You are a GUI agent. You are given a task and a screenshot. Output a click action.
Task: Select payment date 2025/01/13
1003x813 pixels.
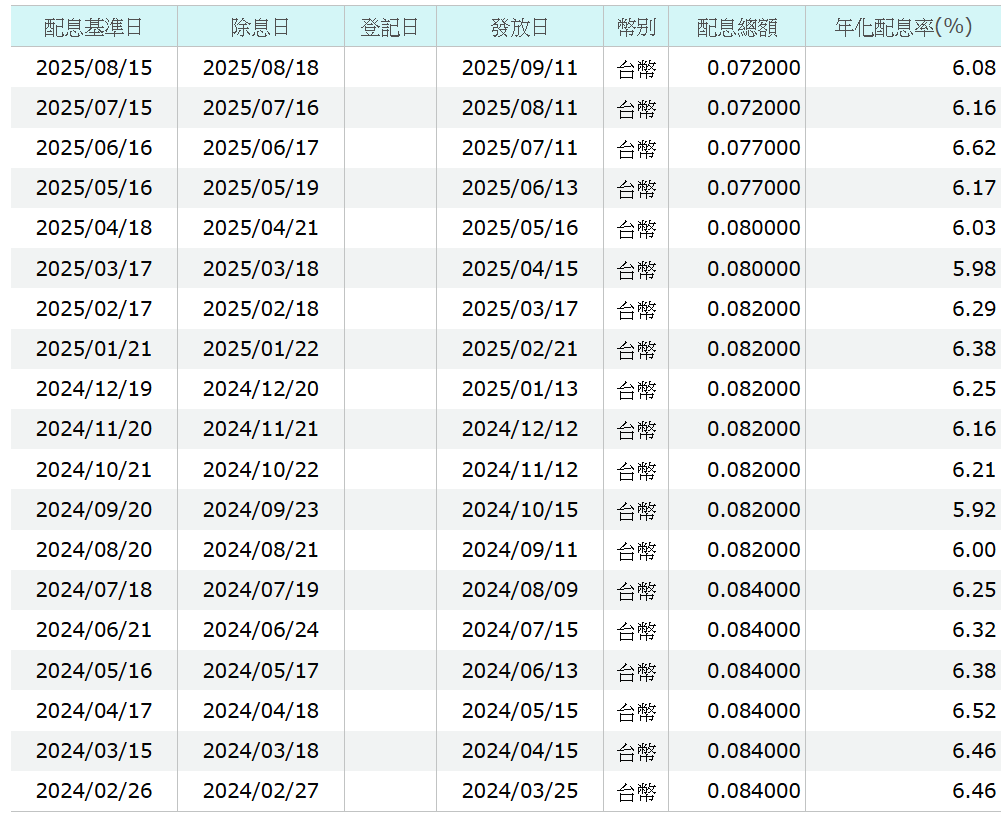click(x=520, y=389)
